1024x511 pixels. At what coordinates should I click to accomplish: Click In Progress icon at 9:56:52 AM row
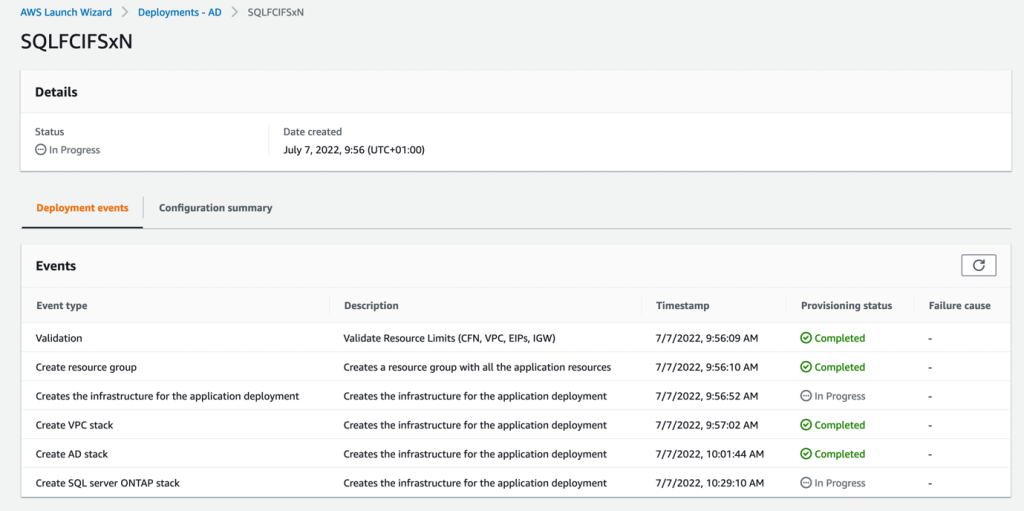(x=806, y=396)
